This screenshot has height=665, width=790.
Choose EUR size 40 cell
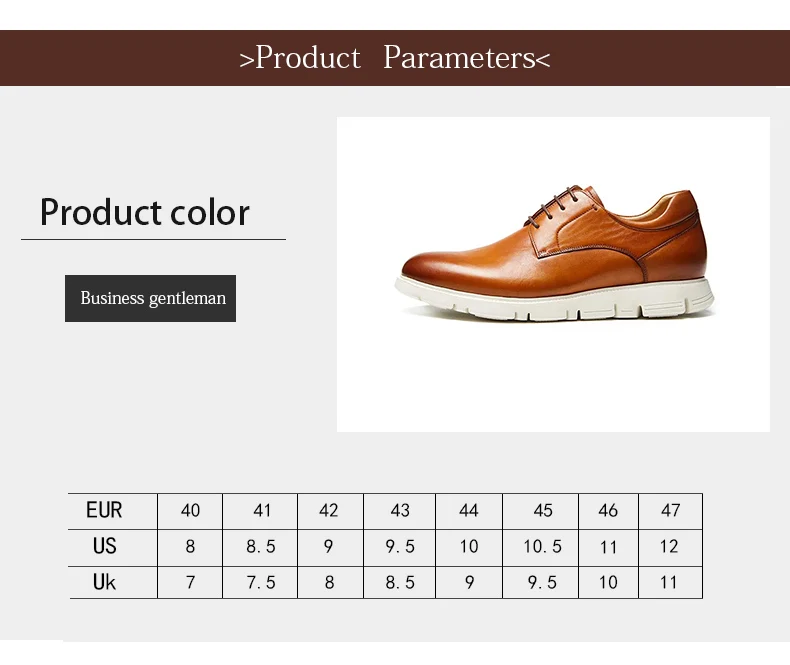[190, 511]
